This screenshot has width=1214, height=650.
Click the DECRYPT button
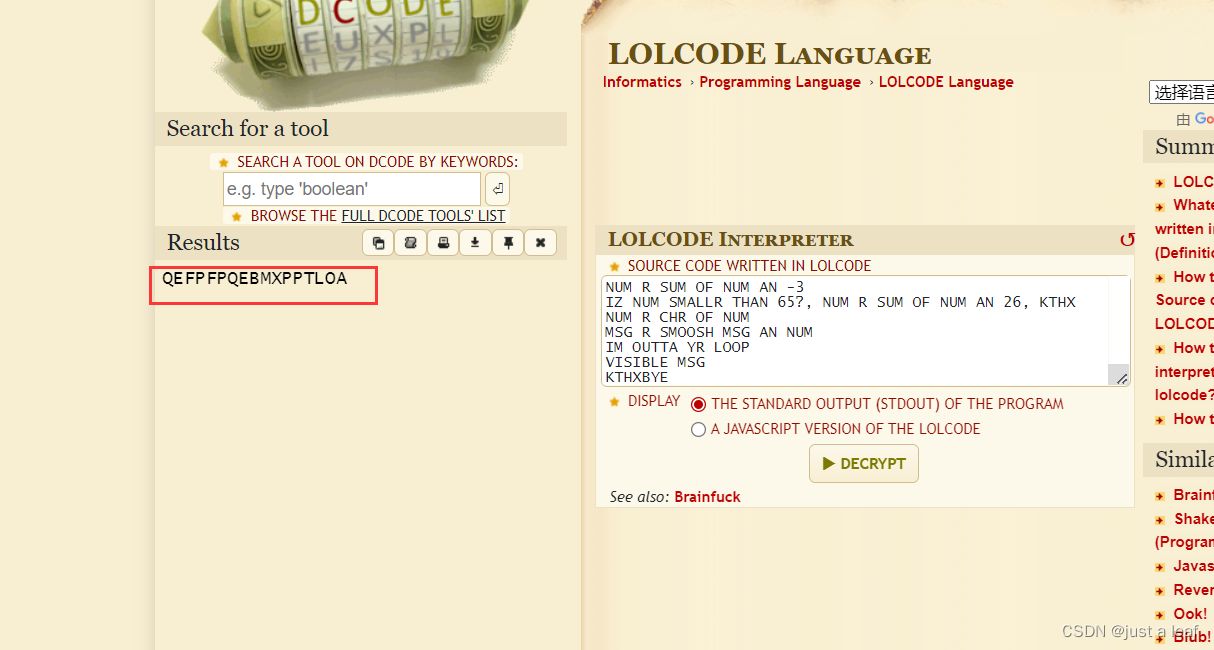(x=864, y=464)
